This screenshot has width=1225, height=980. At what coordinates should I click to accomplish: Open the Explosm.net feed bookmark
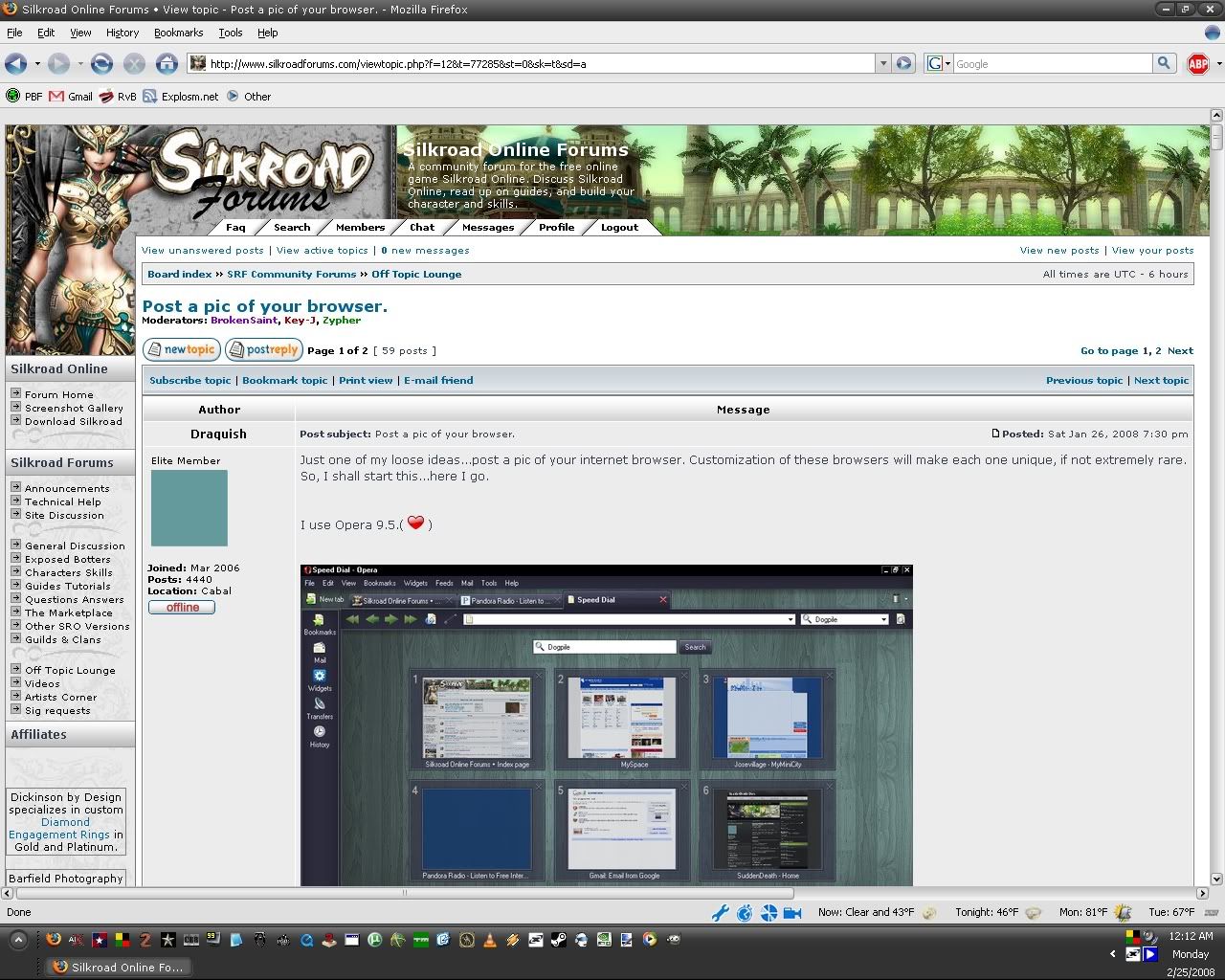click(181, 97)
